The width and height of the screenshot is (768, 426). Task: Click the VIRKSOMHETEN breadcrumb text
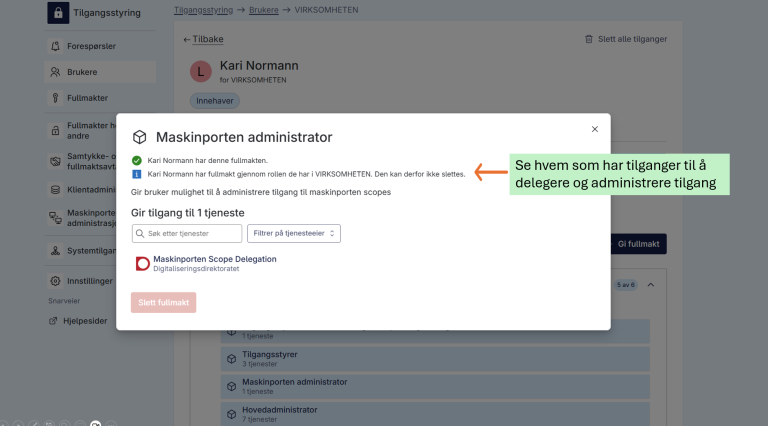point(326,10)
